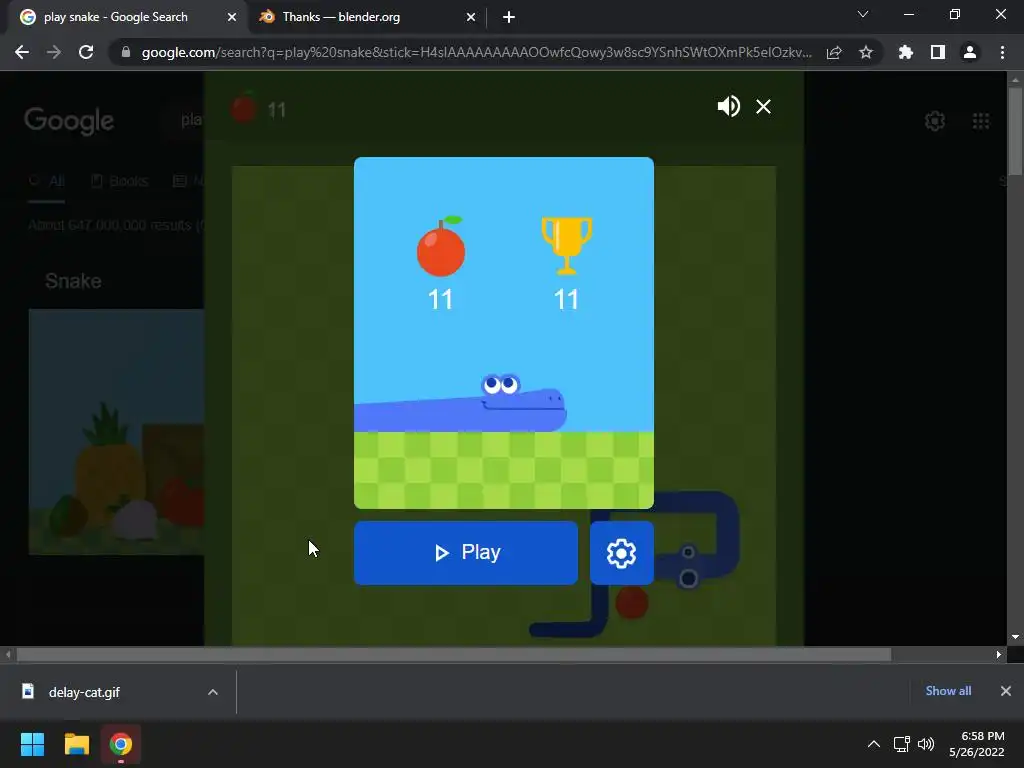Open Chrome extensions puzzle icon

905,52
